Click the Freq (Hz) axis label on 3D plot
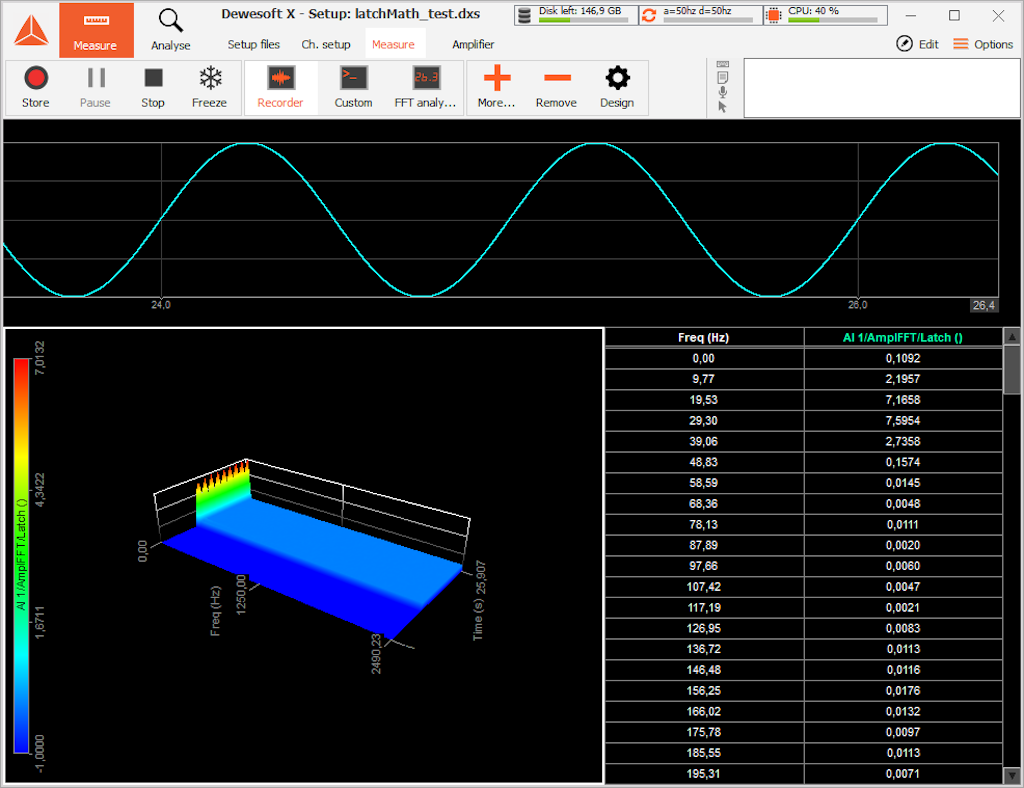 click(216, 611)
